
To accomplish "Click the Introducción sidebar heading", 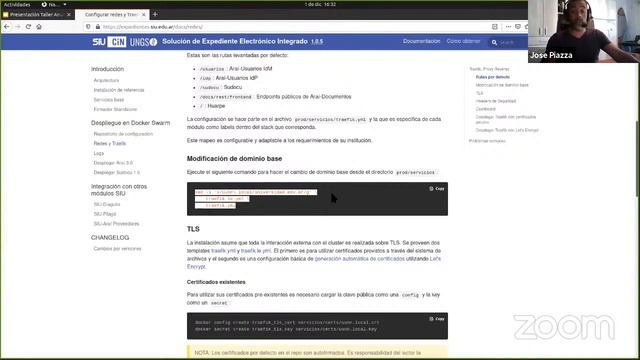I will (107, 69).
